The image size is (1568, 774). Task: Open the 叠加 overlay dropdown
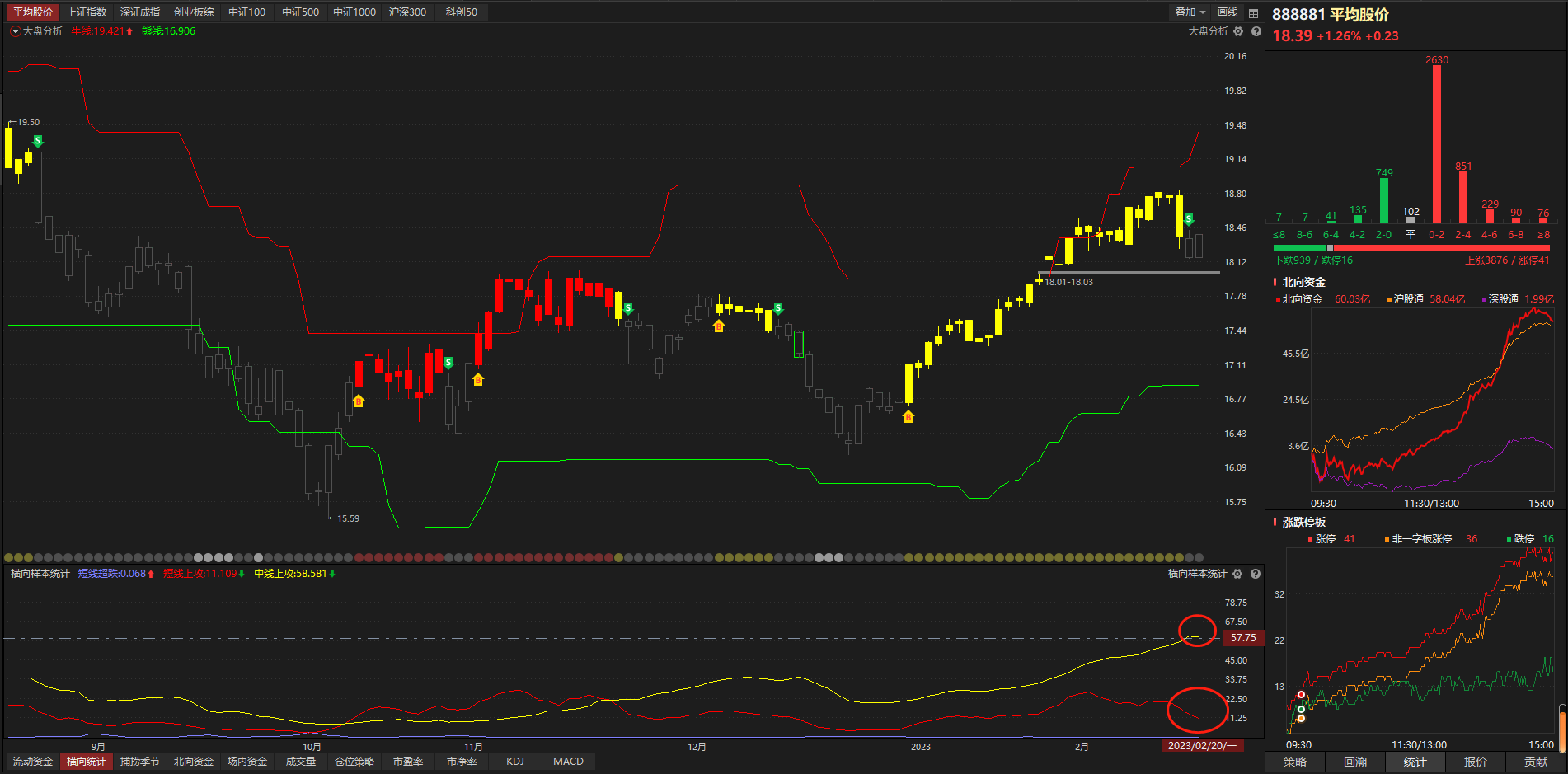point(1190,12)
